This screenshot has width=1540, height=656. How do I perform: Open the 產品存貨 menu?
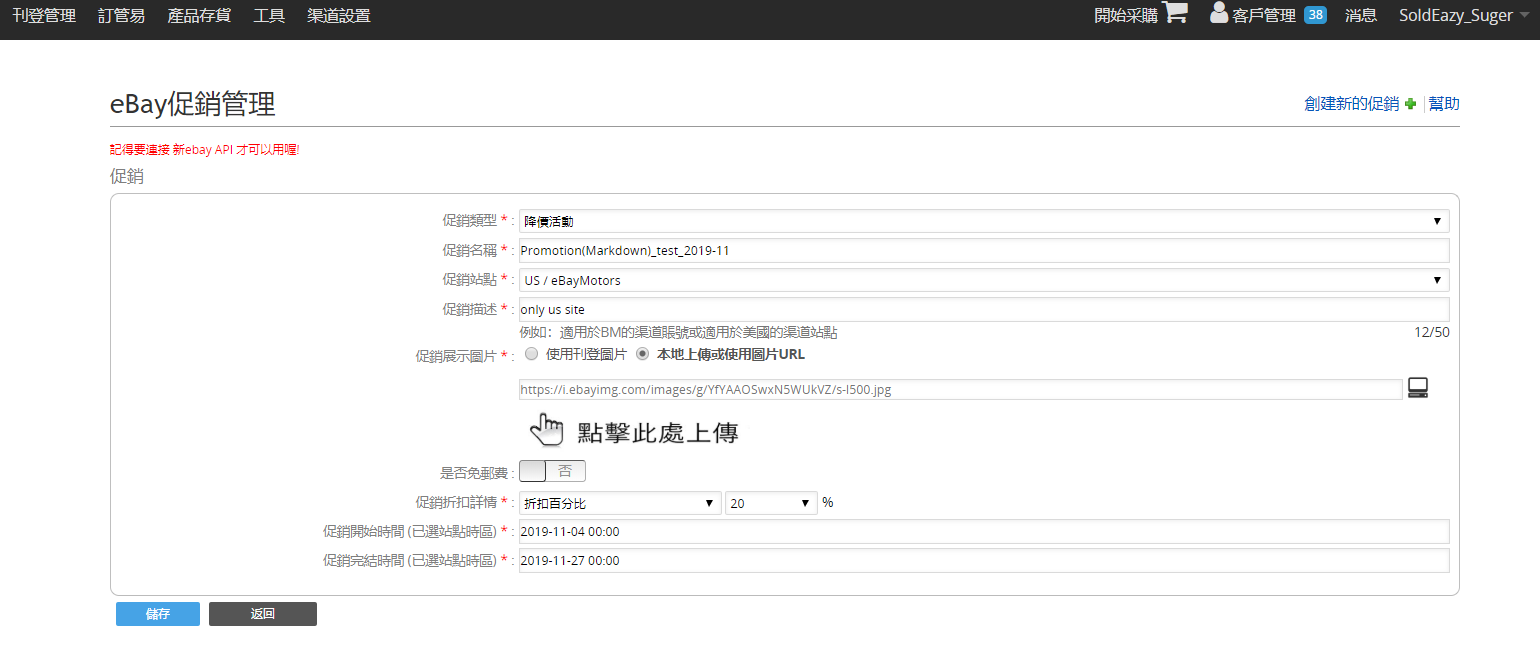pos(199,15)
